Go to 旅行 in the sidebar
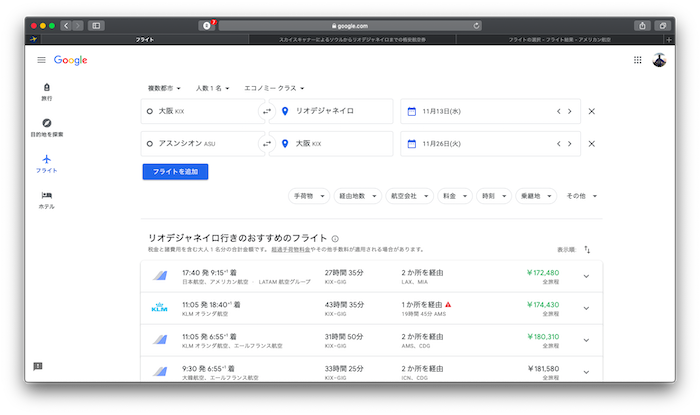The height and width of the screenshot is (415, 700). (x=46, y=92)
